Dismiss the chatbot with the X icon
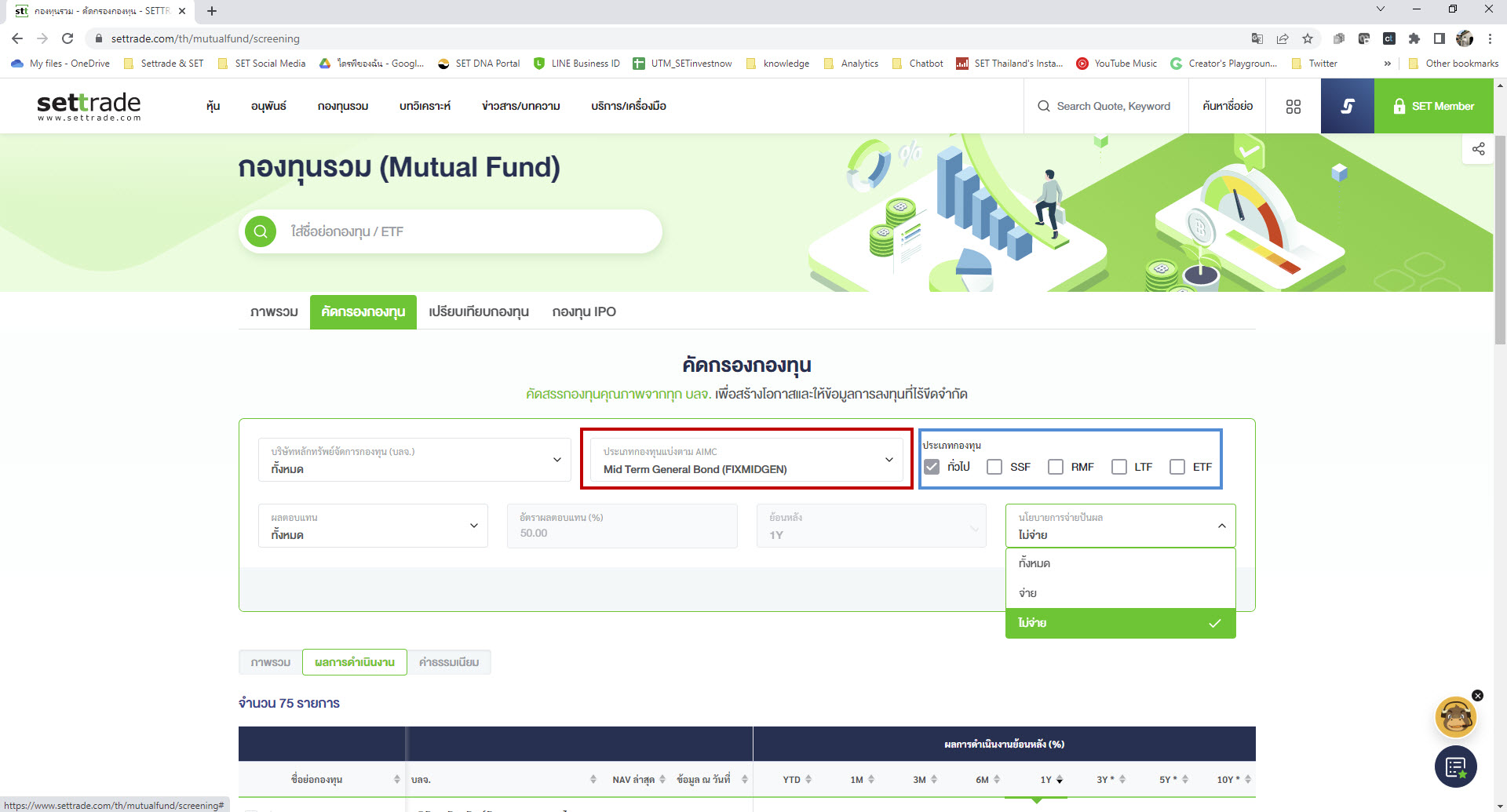Viewport: 1507px width, 812px height. (x=1480, y=695)
